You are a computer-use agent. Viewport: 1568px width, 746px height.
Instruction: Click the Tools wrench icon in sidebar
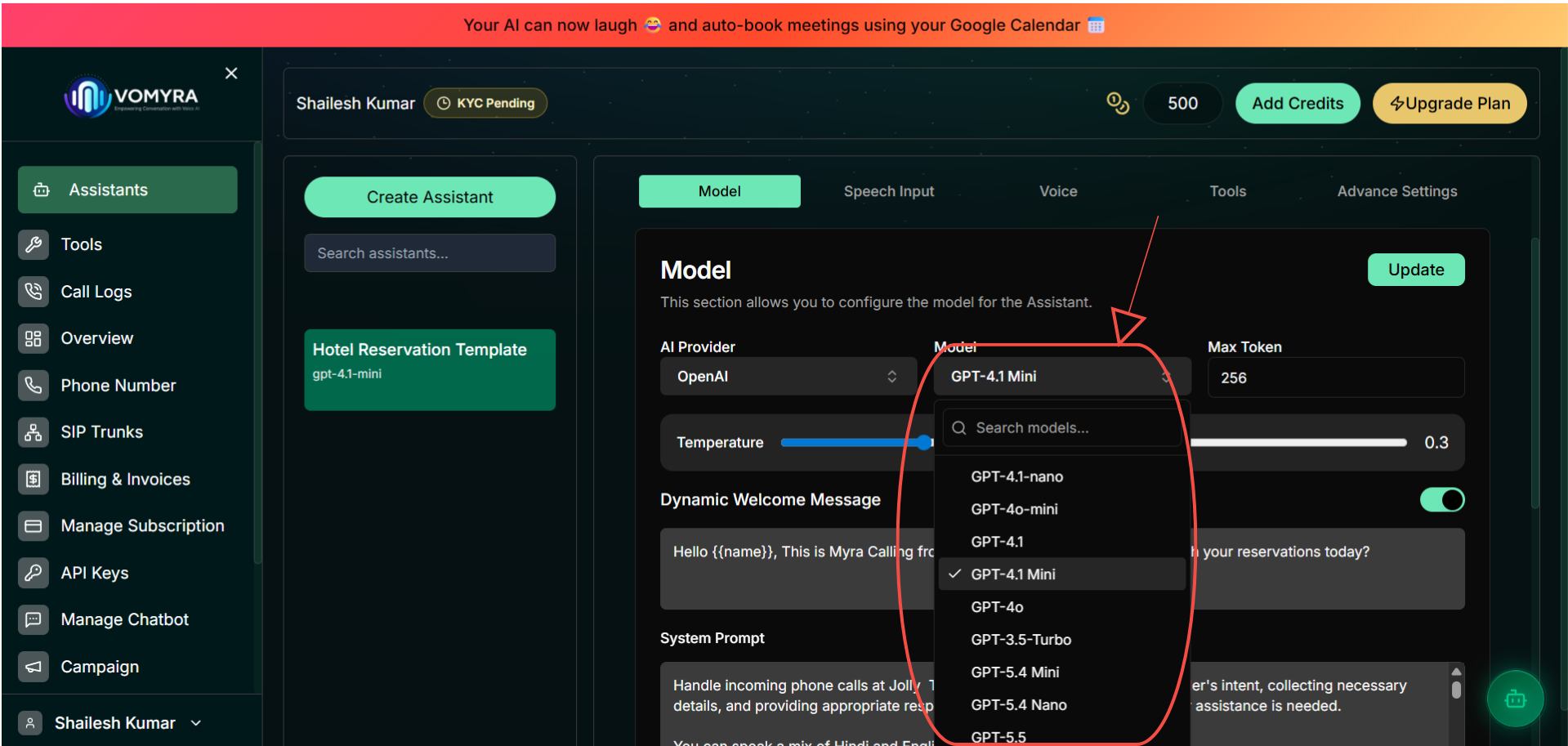(x=34, y=244)
